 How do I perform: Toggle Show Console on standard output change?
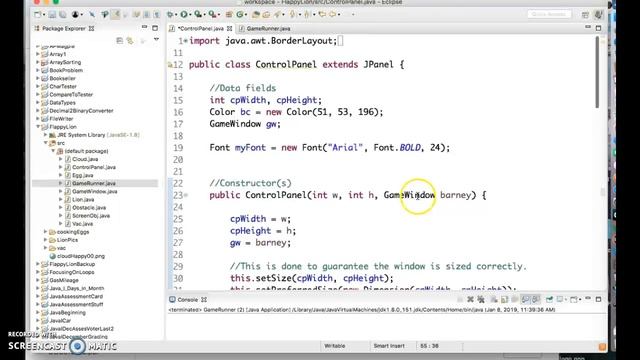point(525,300)
